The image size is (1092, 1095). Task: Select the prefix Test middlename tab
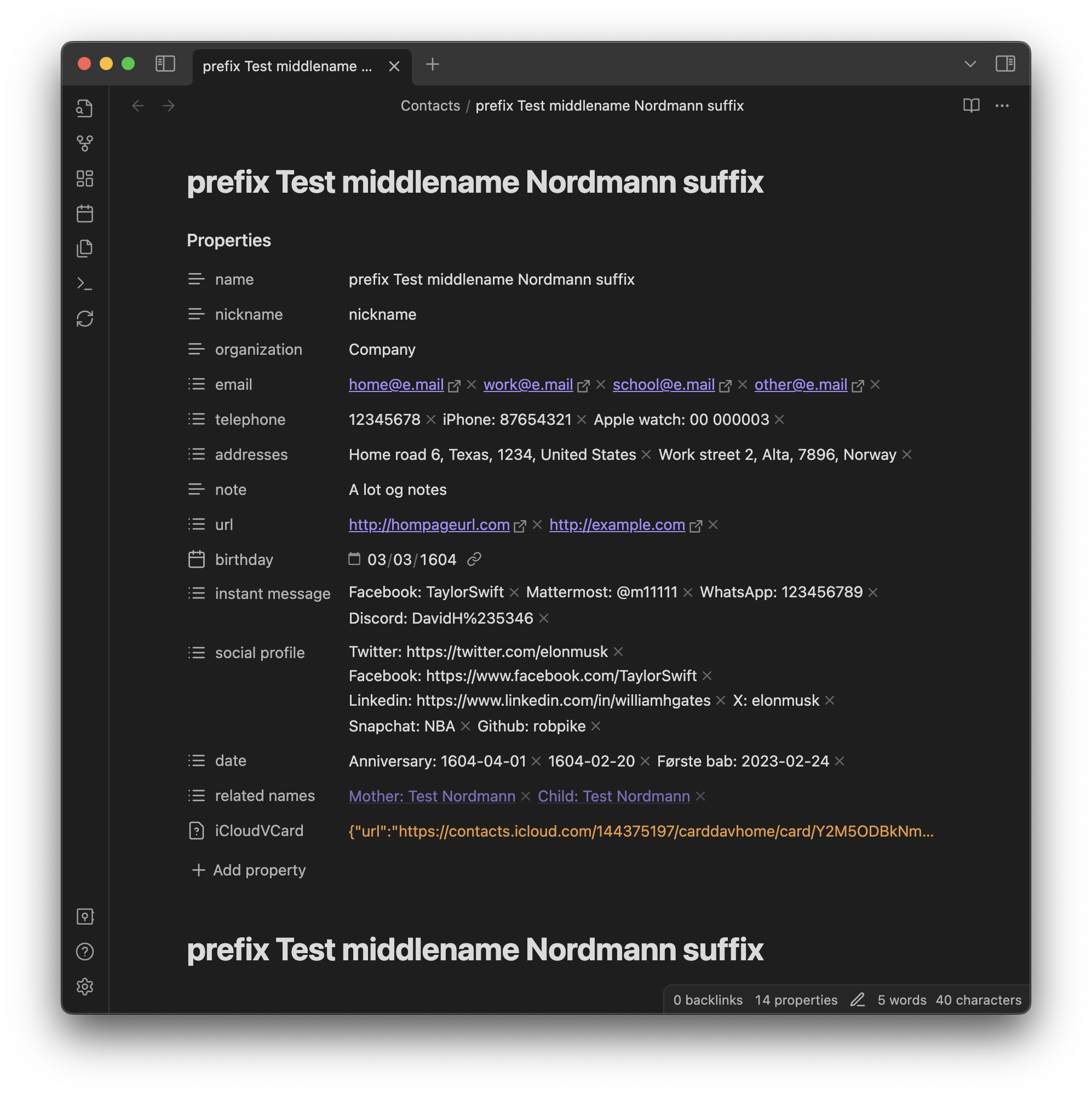point(287,66)
